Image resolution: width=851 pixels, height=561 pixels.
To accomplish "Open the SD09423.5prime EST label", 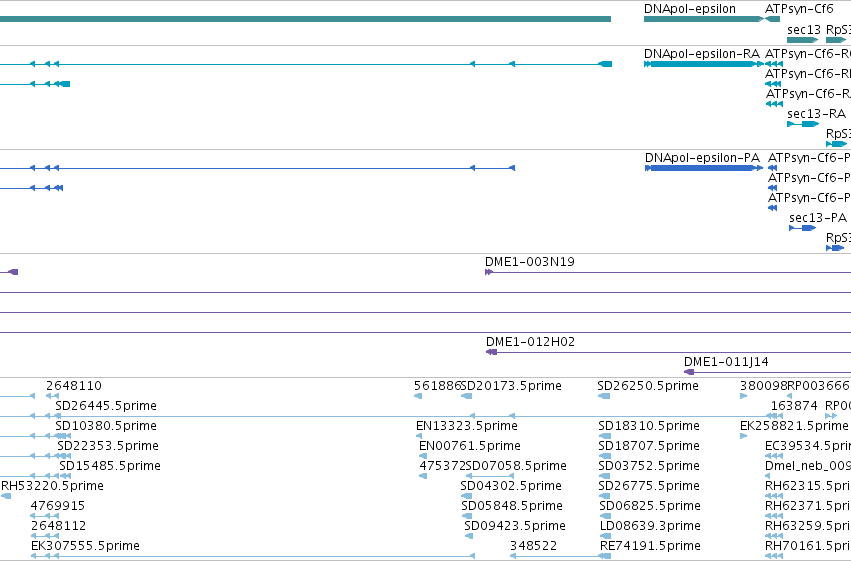I will point(515,526).
